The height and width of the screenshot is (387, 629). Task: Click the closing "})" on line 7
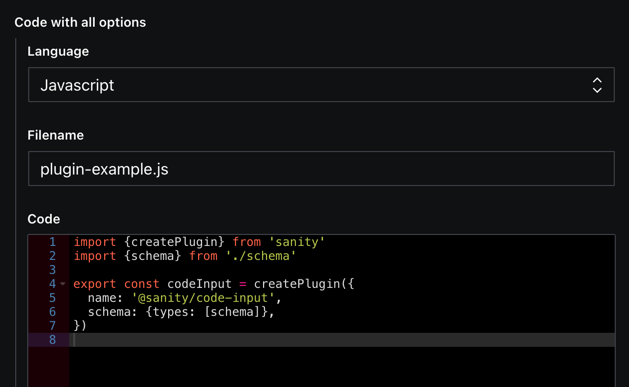(x=80, y=326)
